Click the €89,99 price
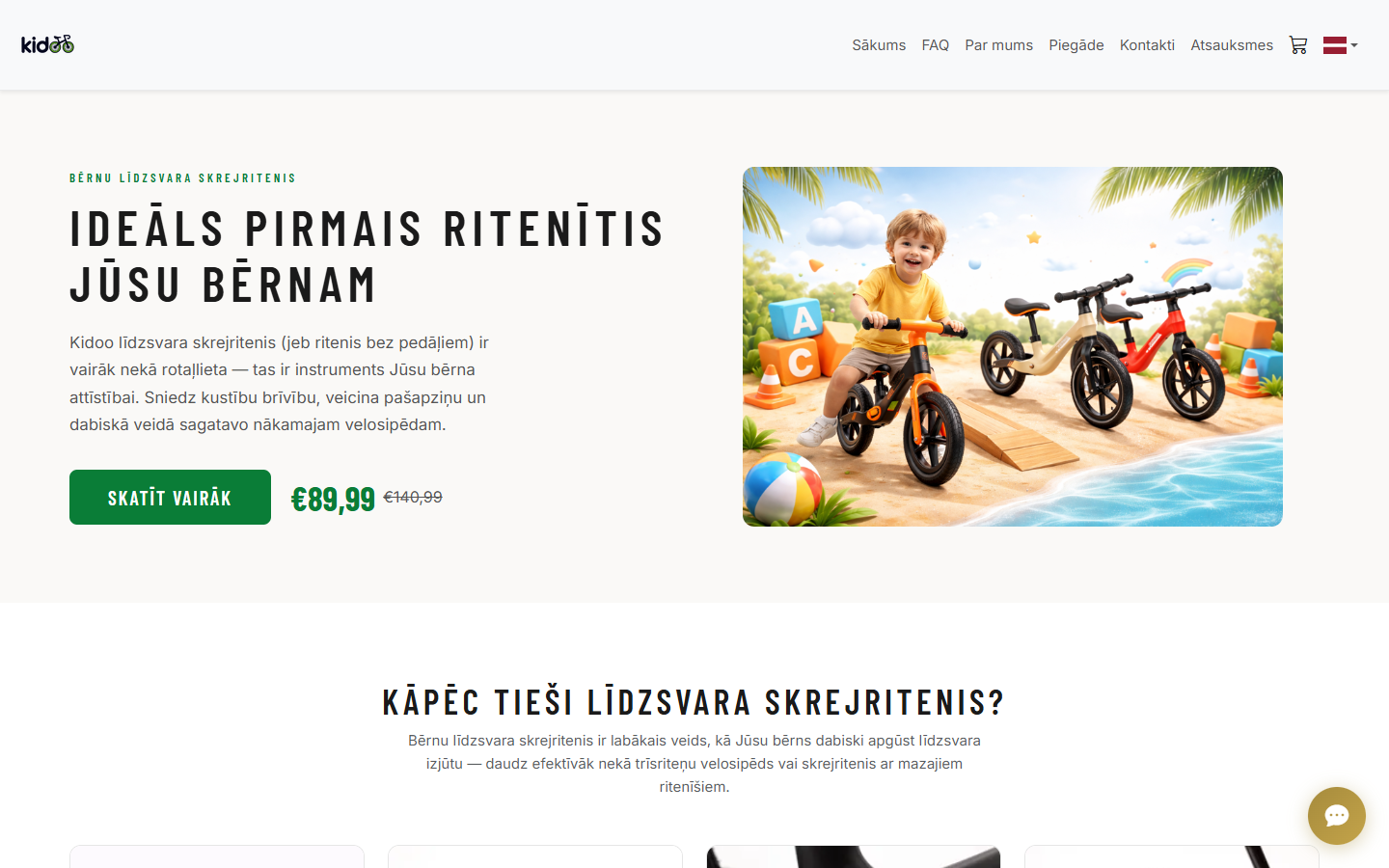 (x=333, y=499)
